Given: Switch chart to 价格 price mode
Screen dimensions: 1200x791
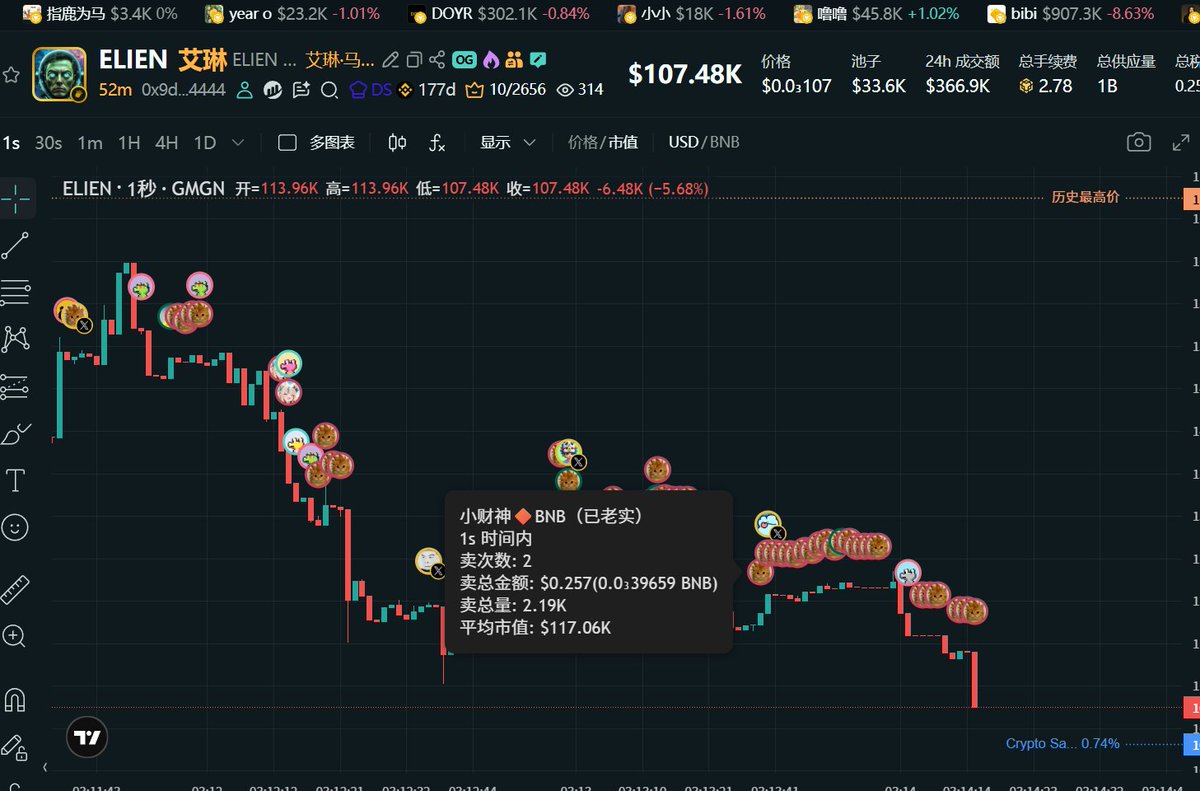Looking at the screenshot, I should 583,143.
